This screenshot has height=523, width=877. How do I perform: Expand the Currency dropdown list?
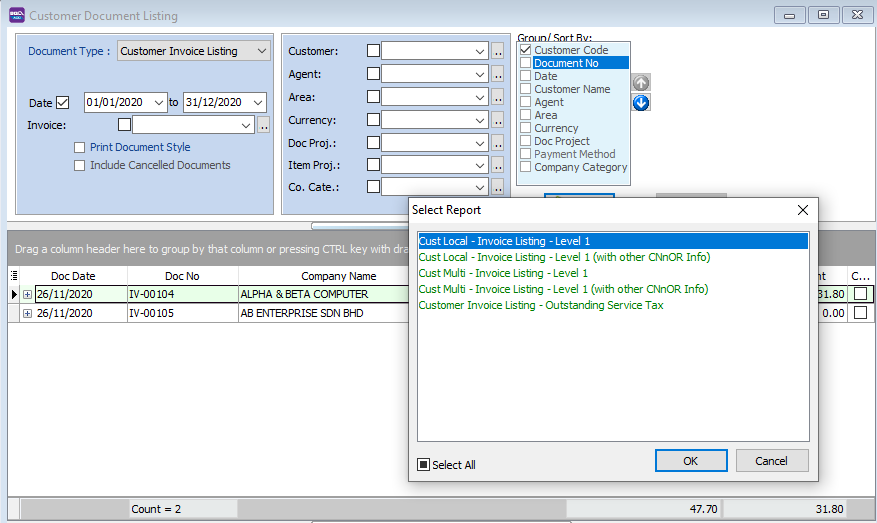point(480,120)
